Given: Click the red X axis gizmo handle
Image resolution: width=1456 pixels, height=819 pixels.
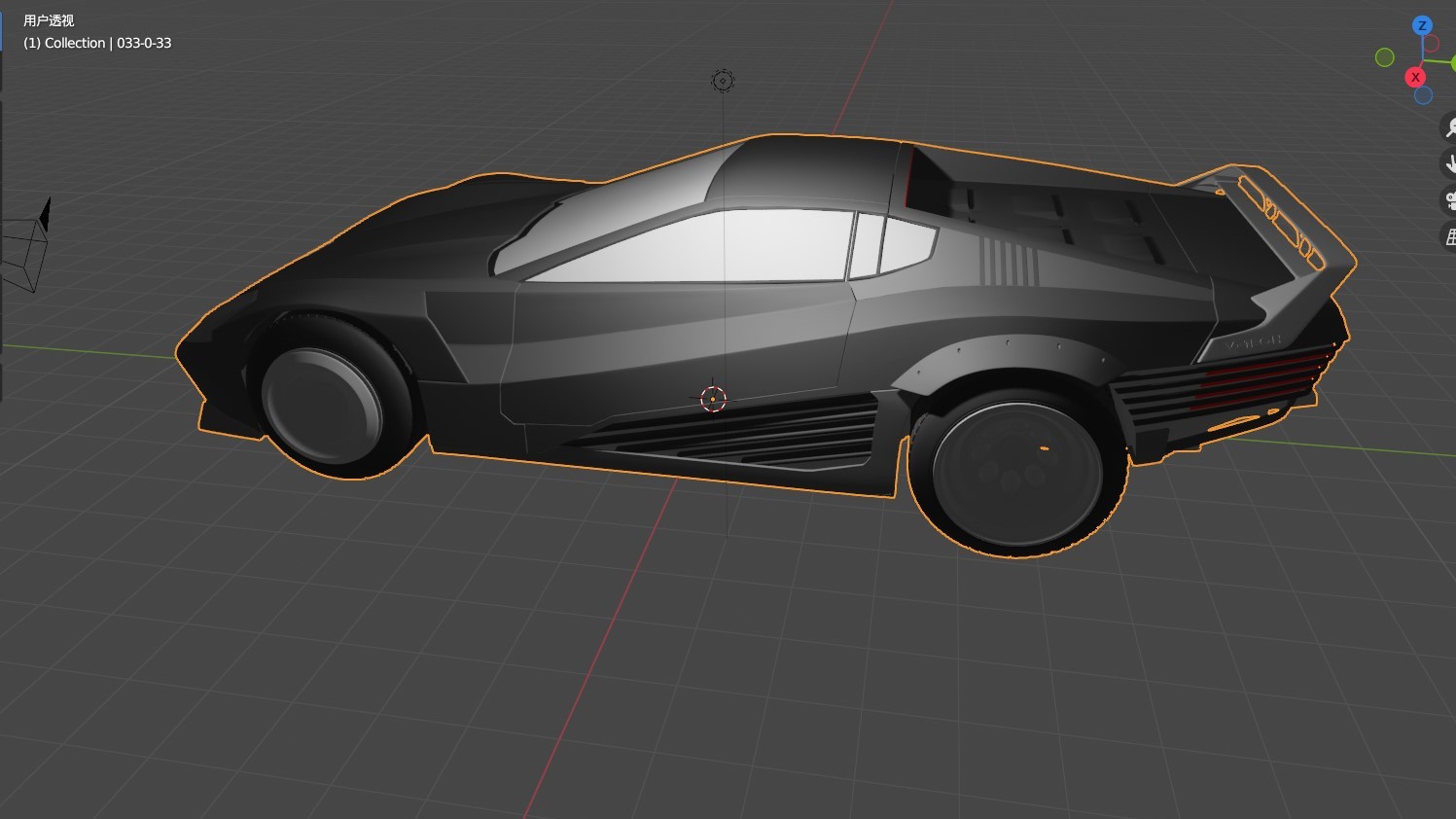Looking at the screenshot, I should [1415, 77].
